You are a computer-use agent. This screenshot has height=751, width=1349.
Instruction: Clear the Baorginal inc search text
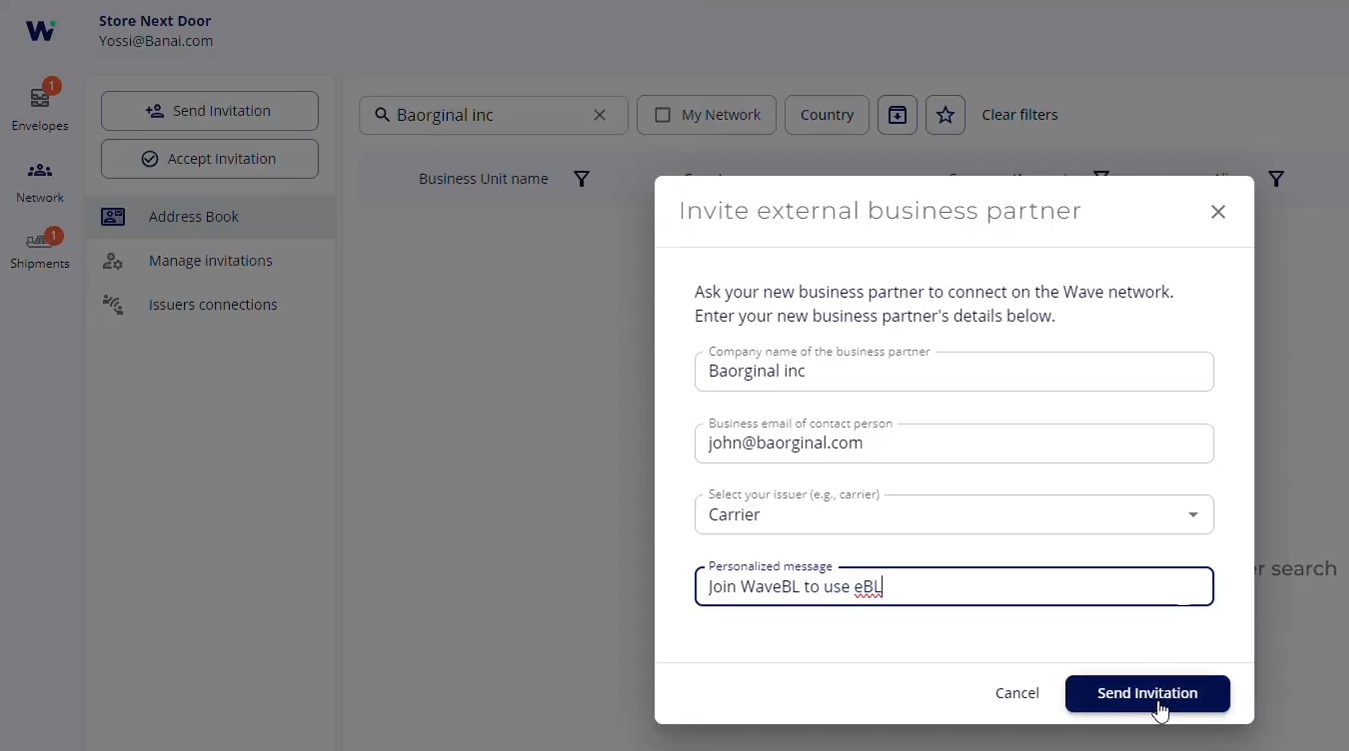[600, 115]
